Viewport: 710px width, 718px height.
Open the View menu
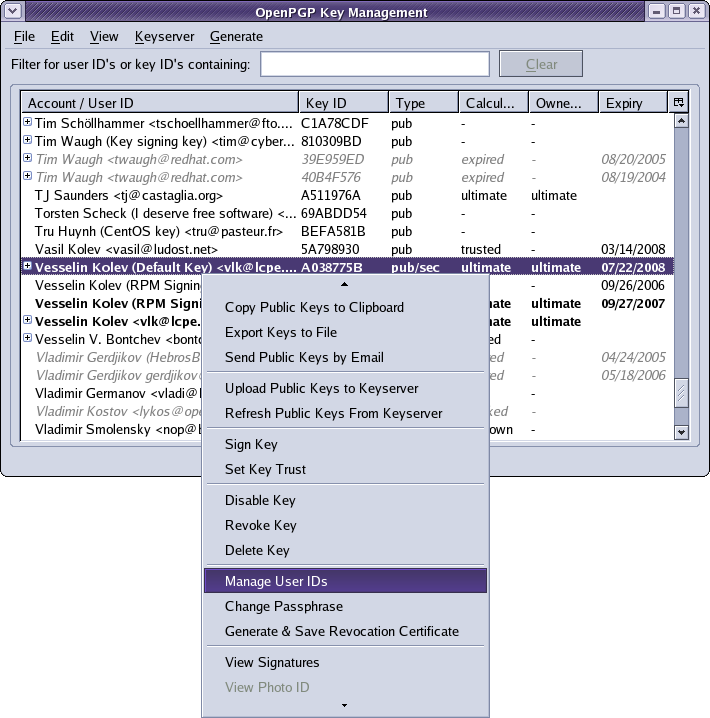click(x=104, y=37)
